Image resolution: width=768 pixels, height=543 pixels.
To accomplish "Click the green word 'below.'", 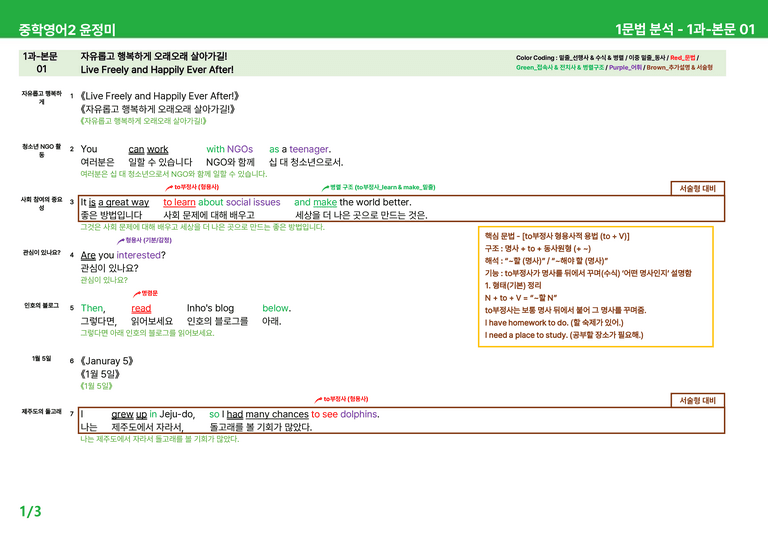I will 277,308.
